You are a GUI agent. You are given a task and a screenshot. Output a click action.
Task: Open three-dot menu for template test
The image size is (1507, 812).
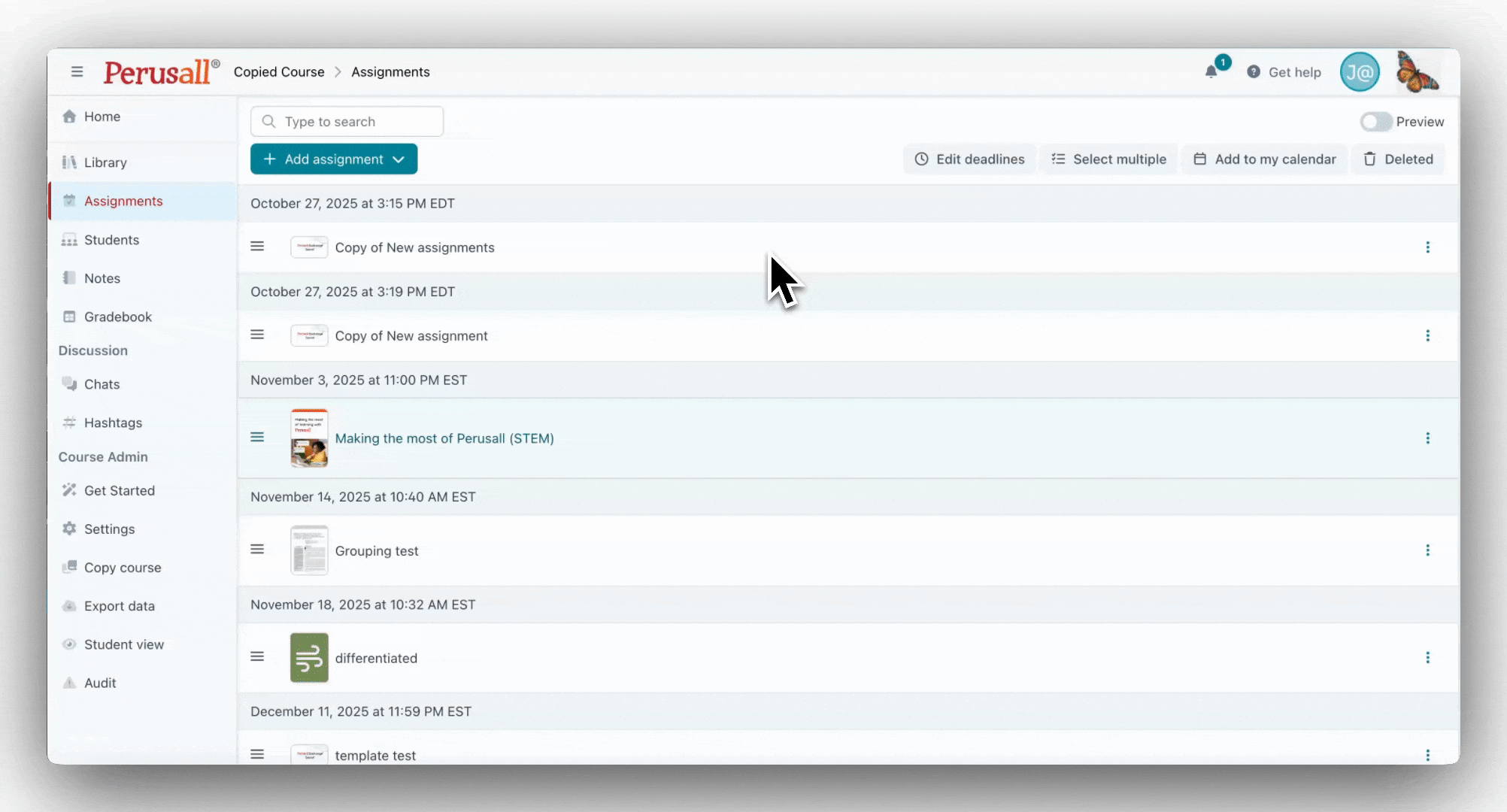[1427, 755]
